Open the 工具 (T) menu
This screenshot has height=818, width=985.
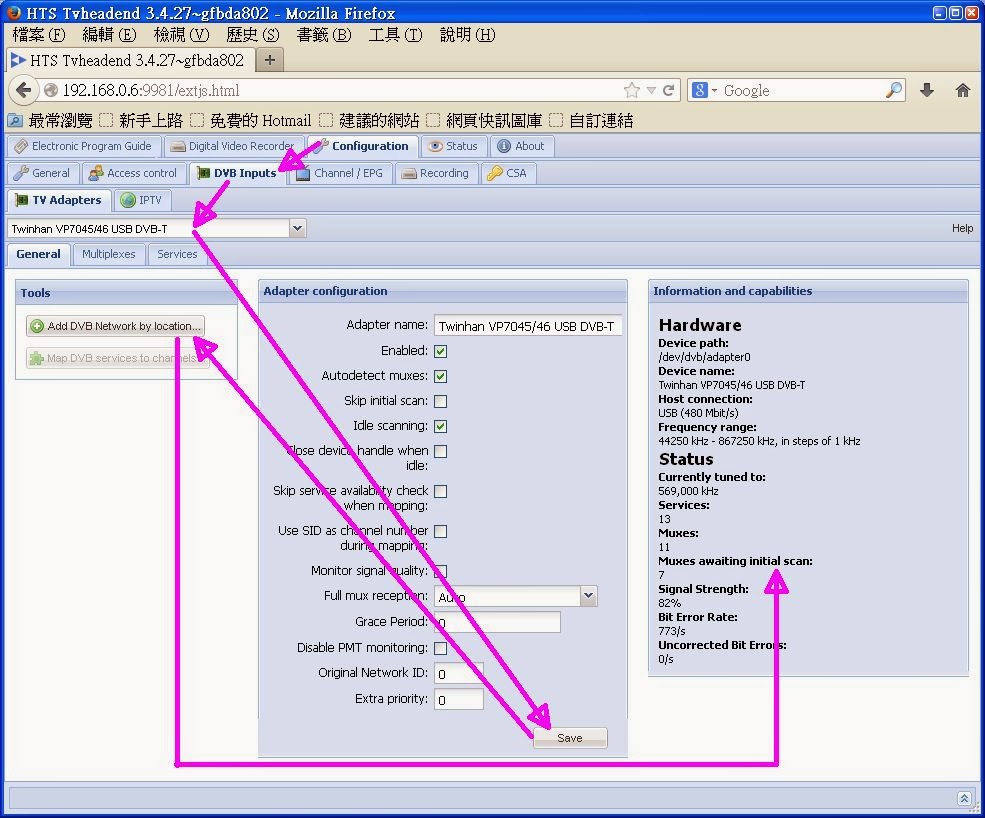tap(395, 35)
